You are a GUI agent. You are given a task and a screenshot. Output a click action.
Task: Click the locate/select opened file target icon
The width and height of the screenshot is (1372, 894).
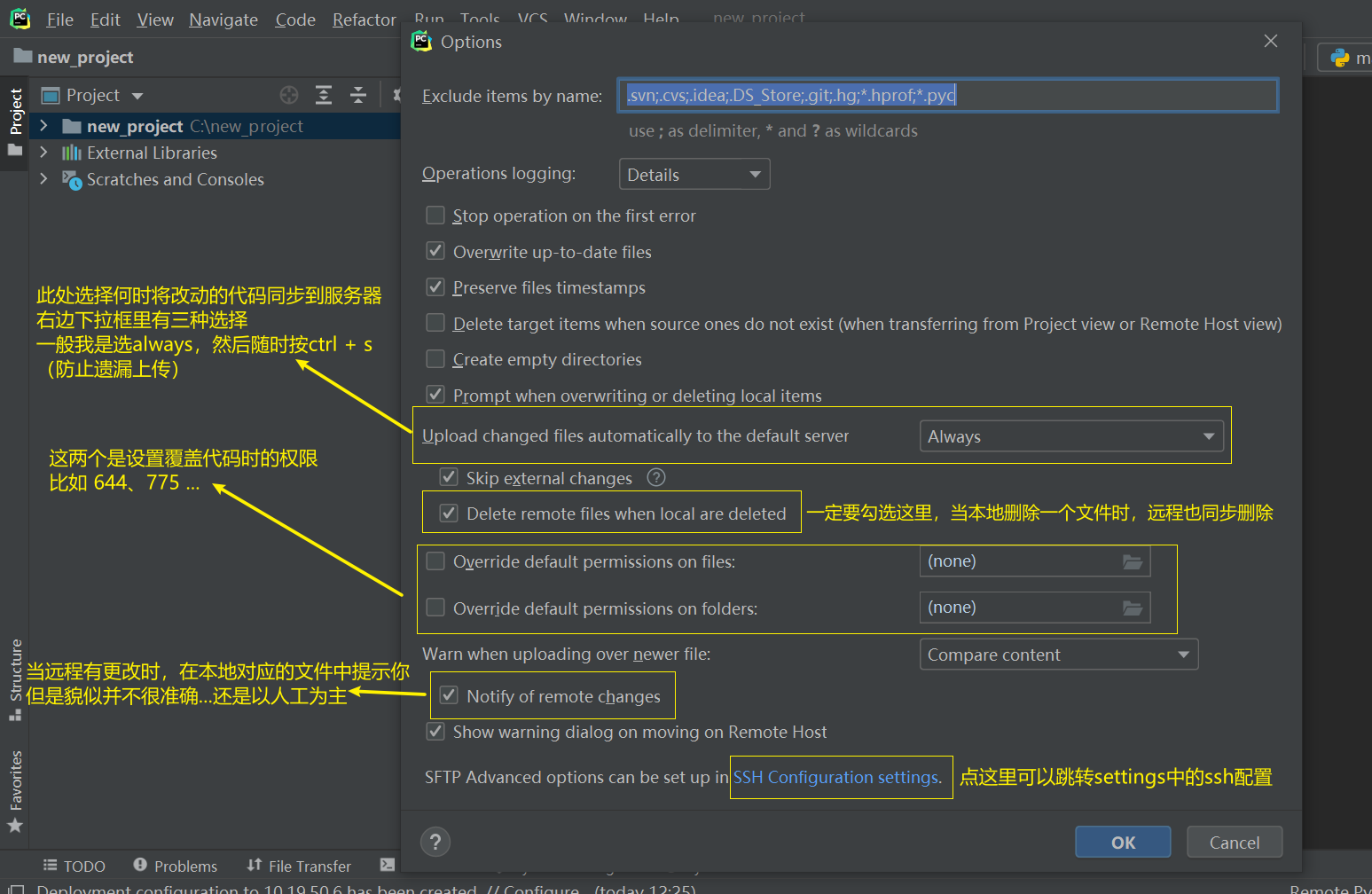point(289,95)
